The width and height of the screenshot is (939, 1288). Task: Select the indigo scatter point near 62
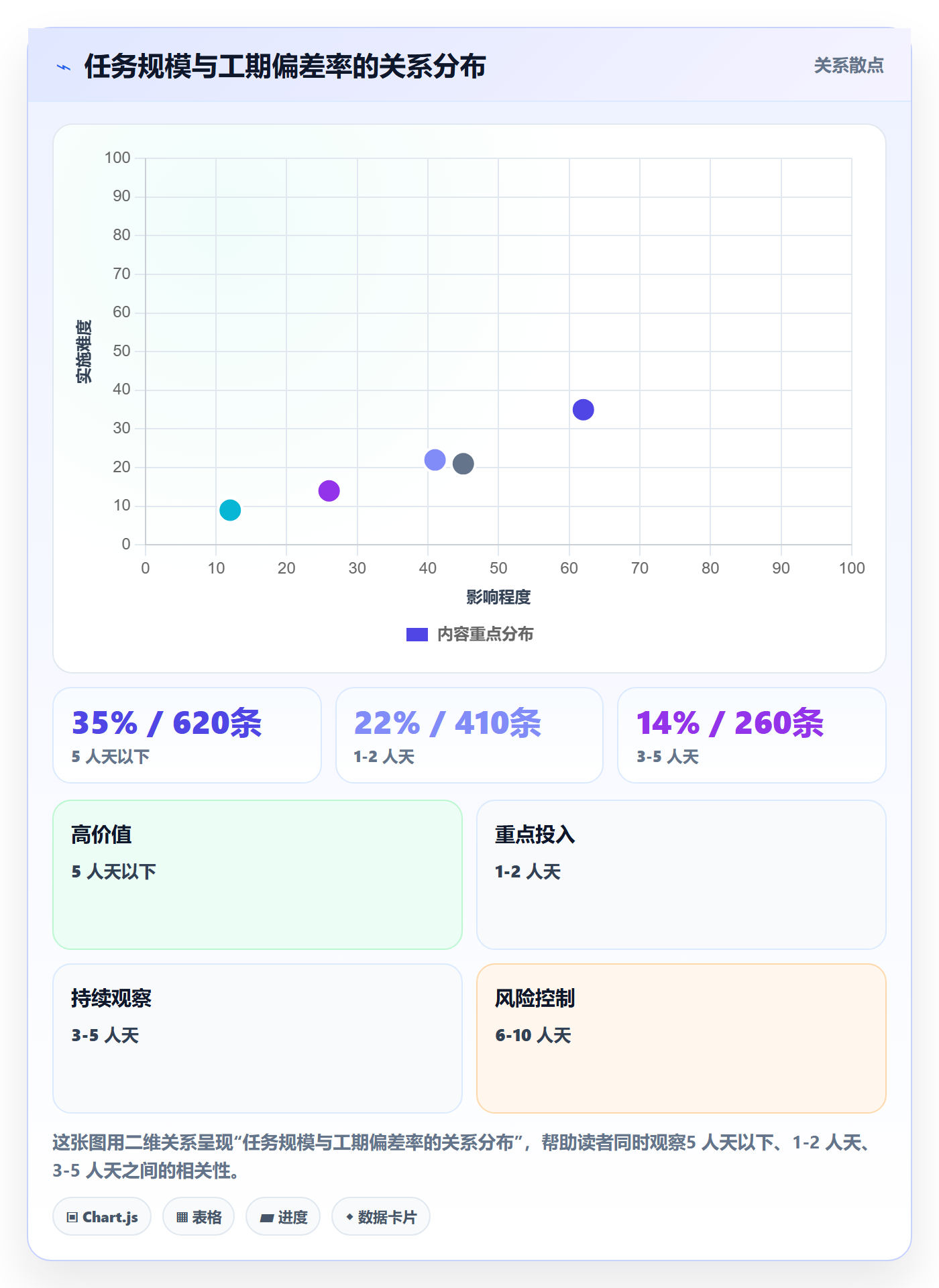click(x=584, y=410)
